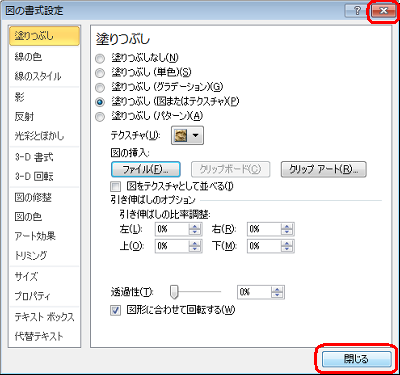Click the 右(R) offset input field
Viewport: 400px width, 375px height.
pyautogui.click(x=264, y=229)
